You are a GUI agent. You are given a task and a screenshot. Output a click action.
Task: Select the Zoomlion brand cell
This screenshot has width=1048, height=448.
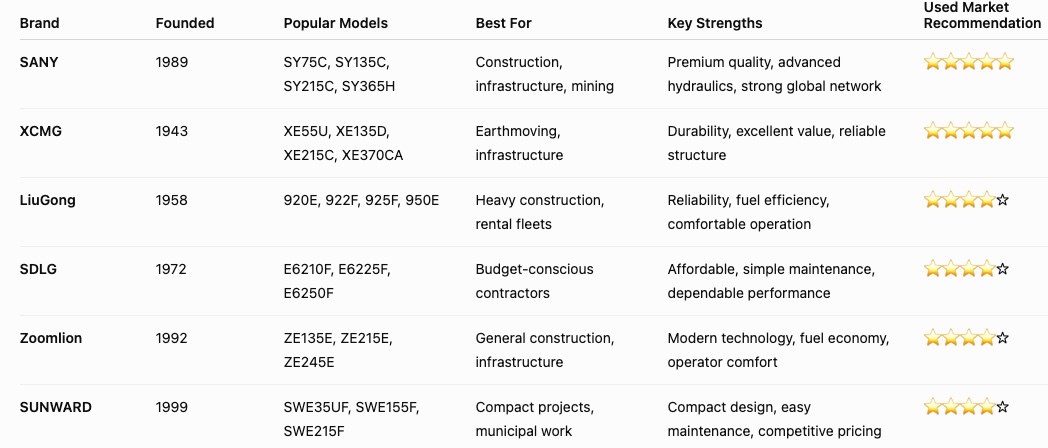click(51, 338)
